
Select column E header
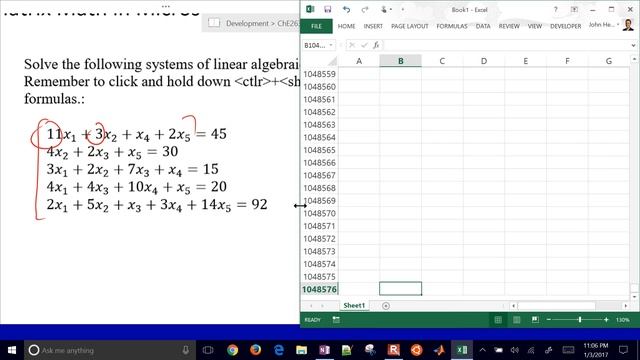pyautogui.click(x=525, y=61)
